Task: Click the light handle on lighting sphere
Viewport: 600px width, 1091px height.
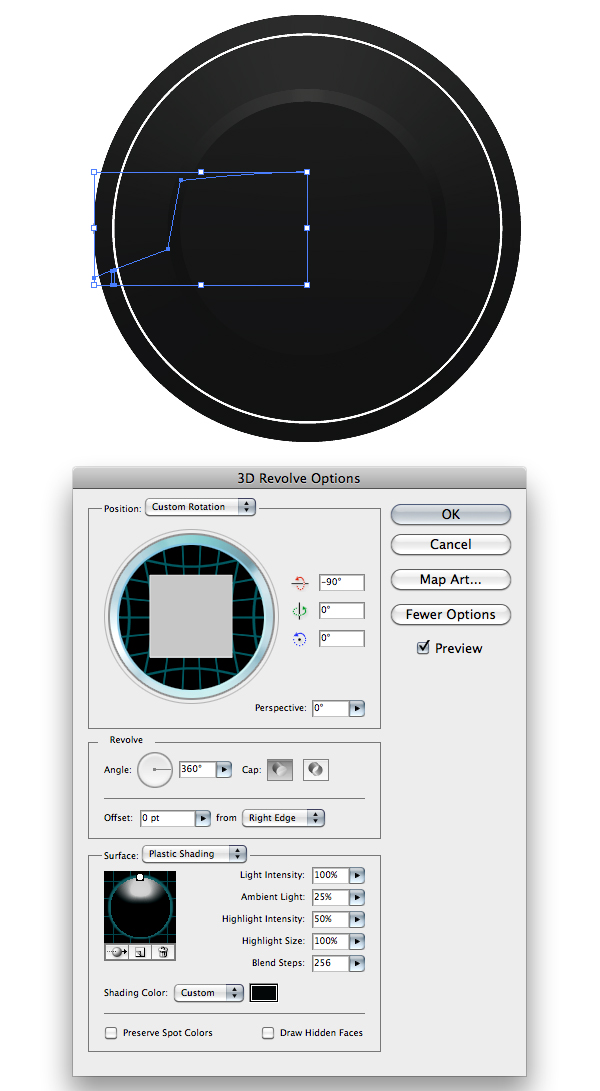Action: coord(140,877)
